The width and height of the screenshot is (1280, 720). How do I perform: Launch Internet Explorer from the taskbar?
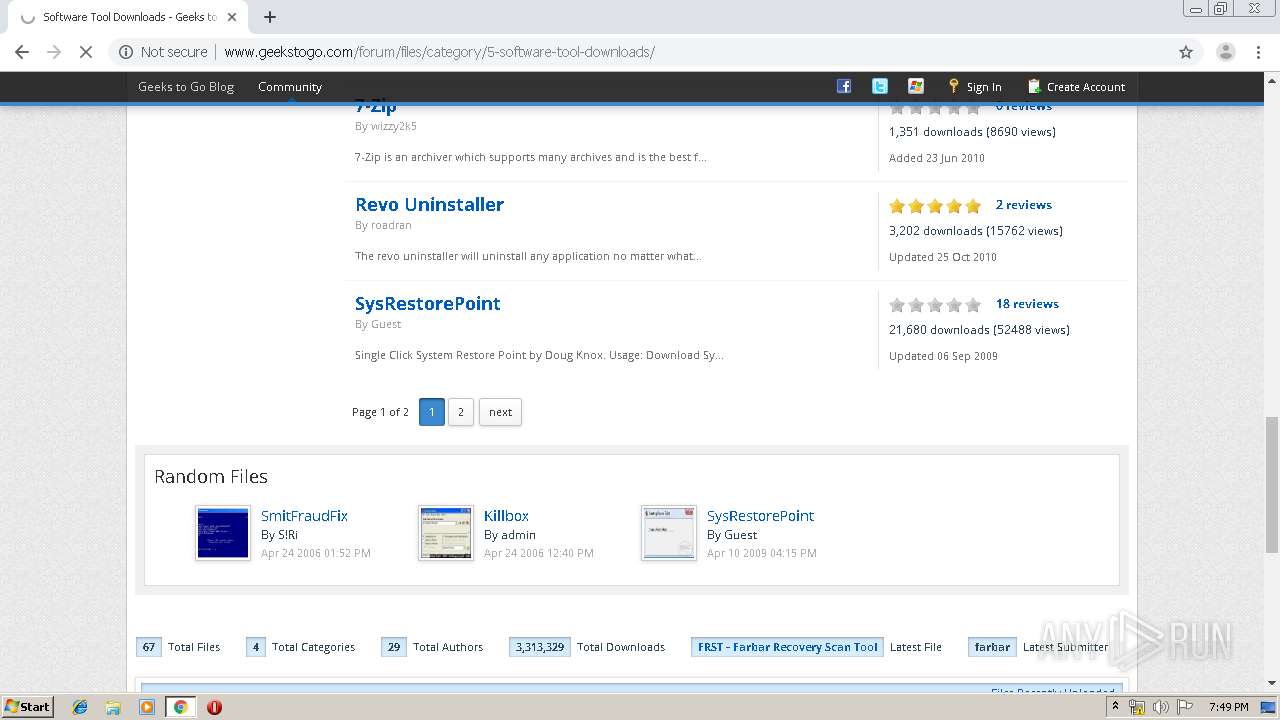80,707
